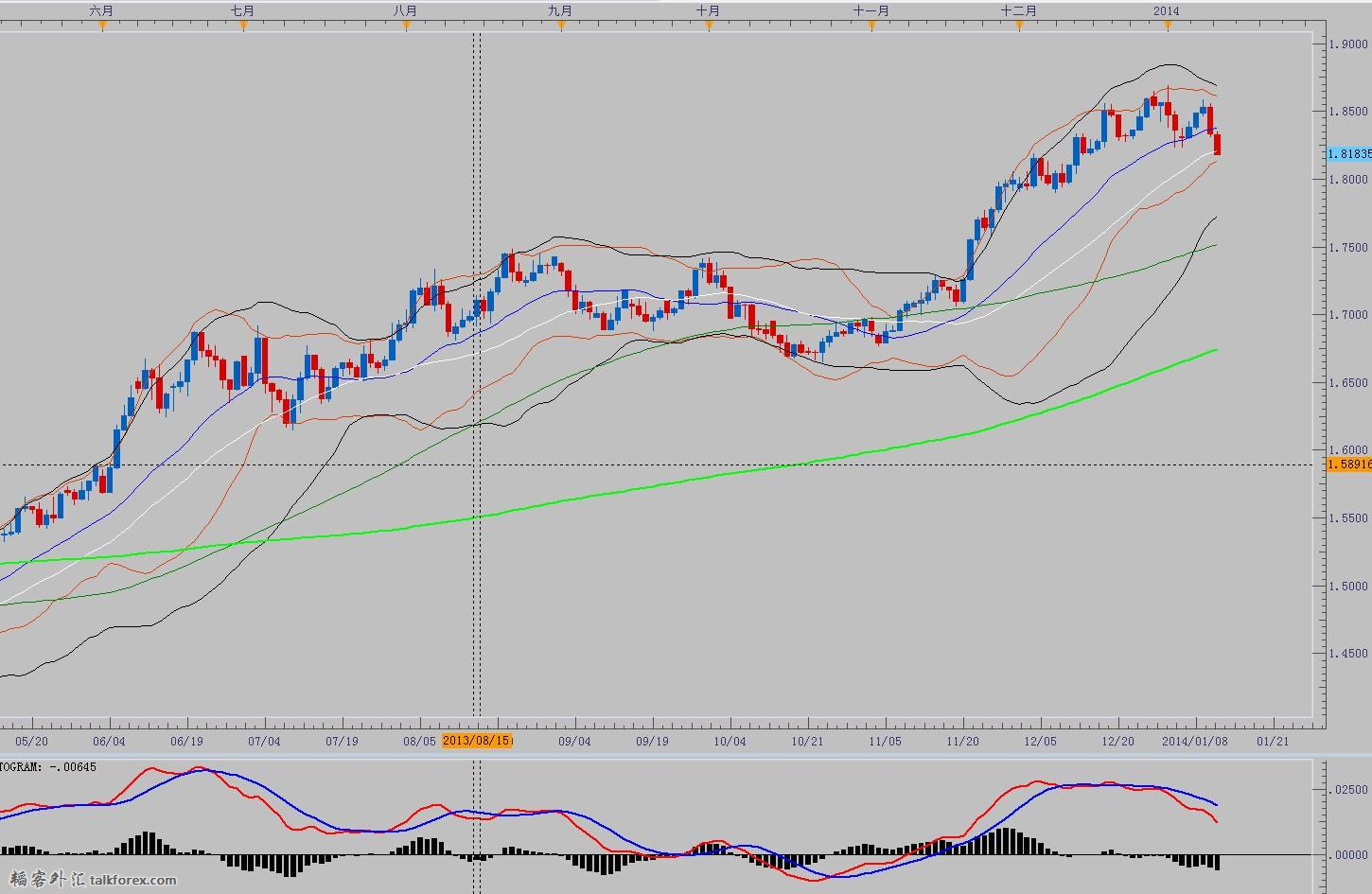Click the orange marker under 十一月
The width and height of the screenshot is (1372, 894).
[871, 26]
